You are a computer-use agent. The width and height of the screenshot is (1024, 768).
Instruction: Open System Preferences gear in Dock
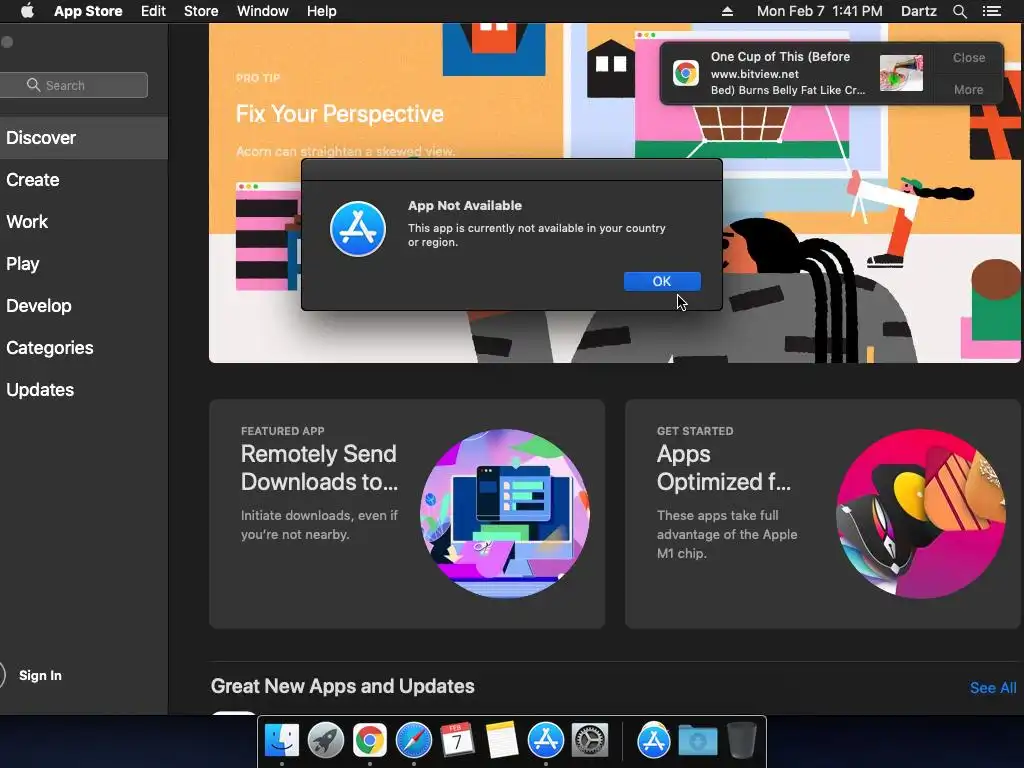coord(590,741)
